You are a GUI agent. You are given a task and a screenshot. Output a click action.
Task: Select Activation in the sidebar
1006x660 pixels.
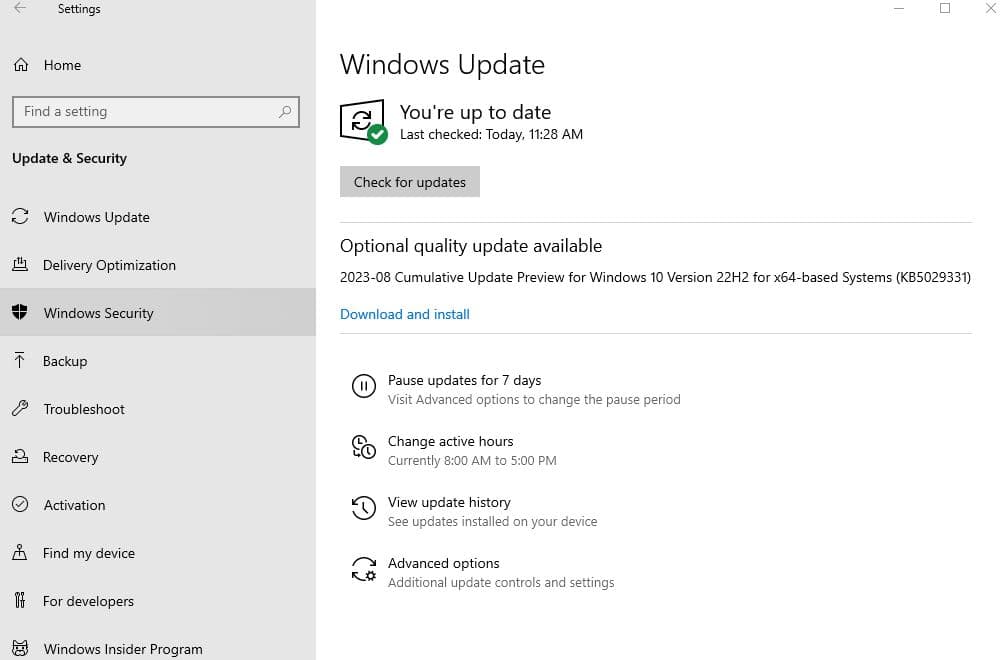[x=158, y=505]
